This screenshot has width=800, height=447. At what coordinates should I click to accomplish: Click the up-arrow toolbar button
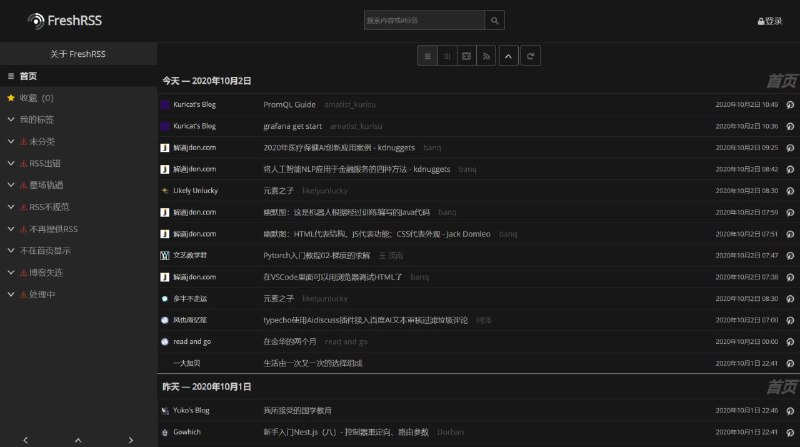tap(508, 56)
